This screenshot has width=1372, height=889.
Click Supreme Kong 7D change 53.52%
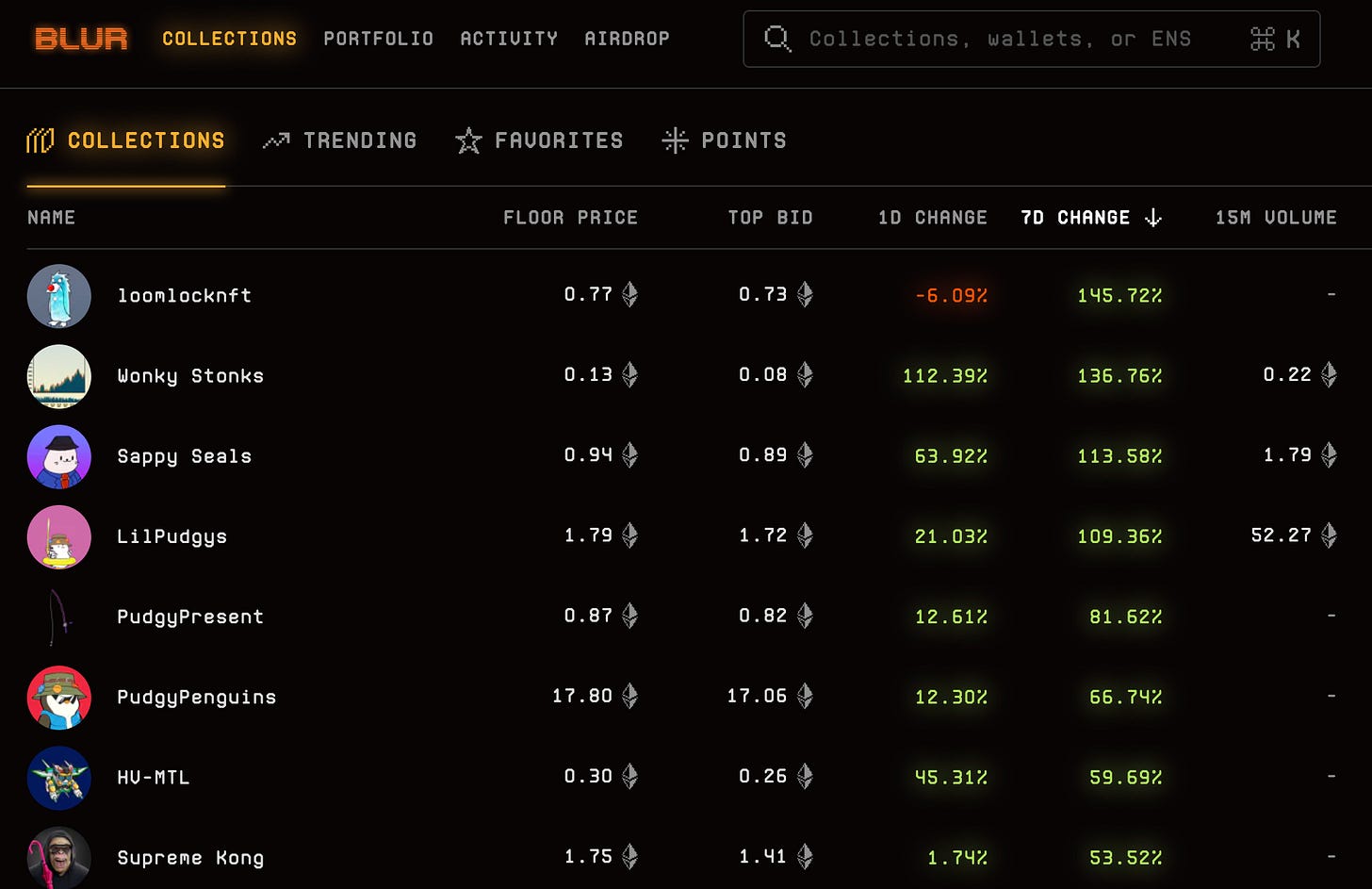pos(1126,858)
